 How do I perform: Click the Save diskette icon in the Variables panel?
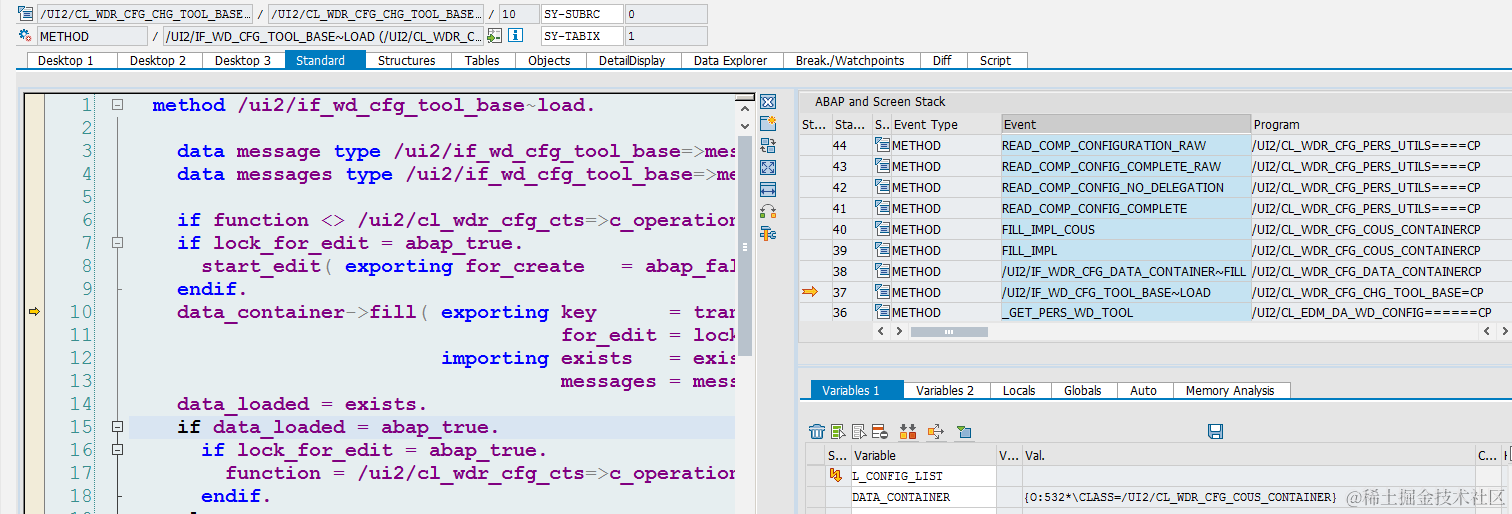click(1216, 432)
